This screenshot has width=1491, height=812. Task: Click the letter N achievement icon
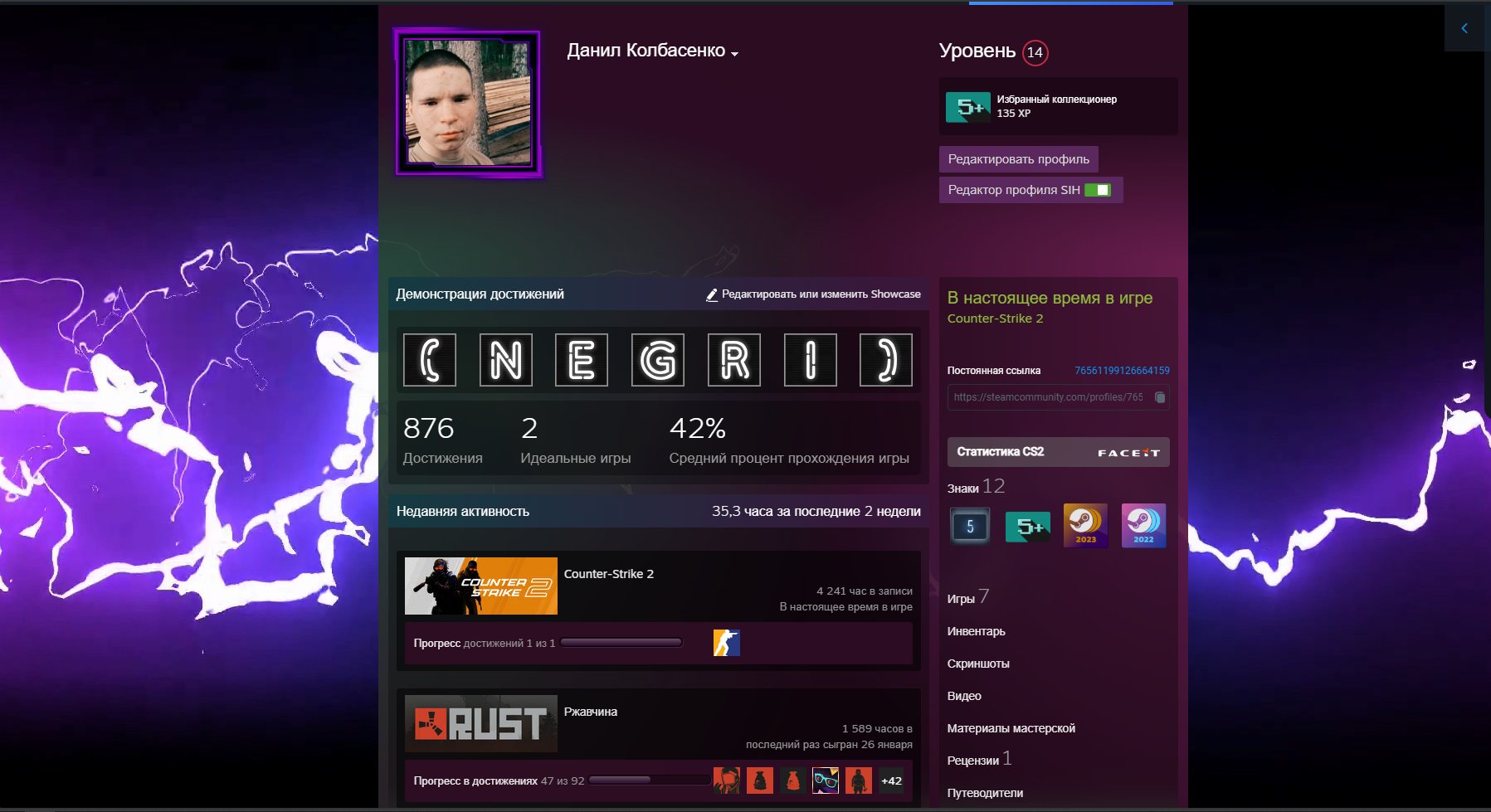[505, 360]
